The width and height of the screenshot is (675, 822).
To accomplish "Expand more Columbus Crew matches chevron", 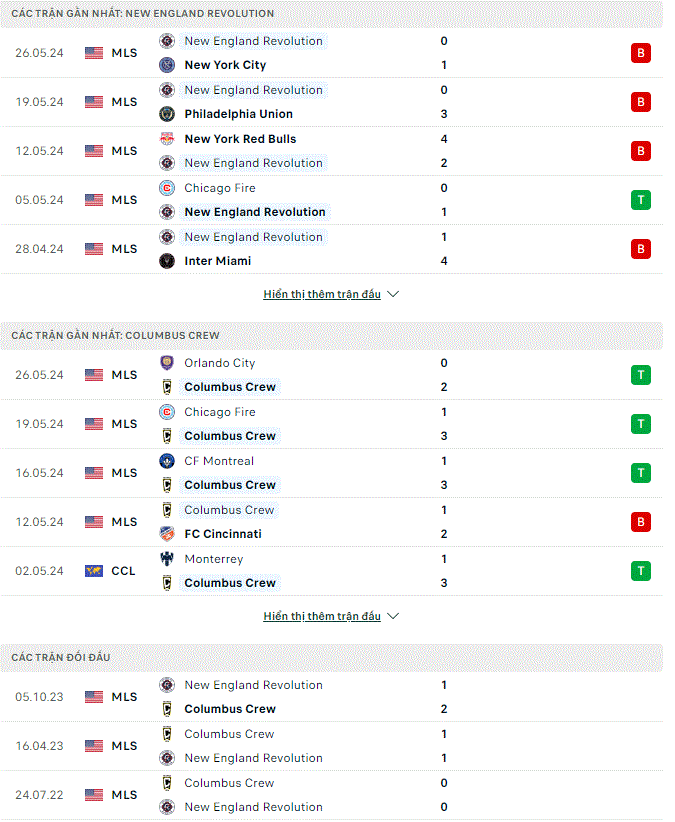I will pyautogui.click(x=393, y=616).
